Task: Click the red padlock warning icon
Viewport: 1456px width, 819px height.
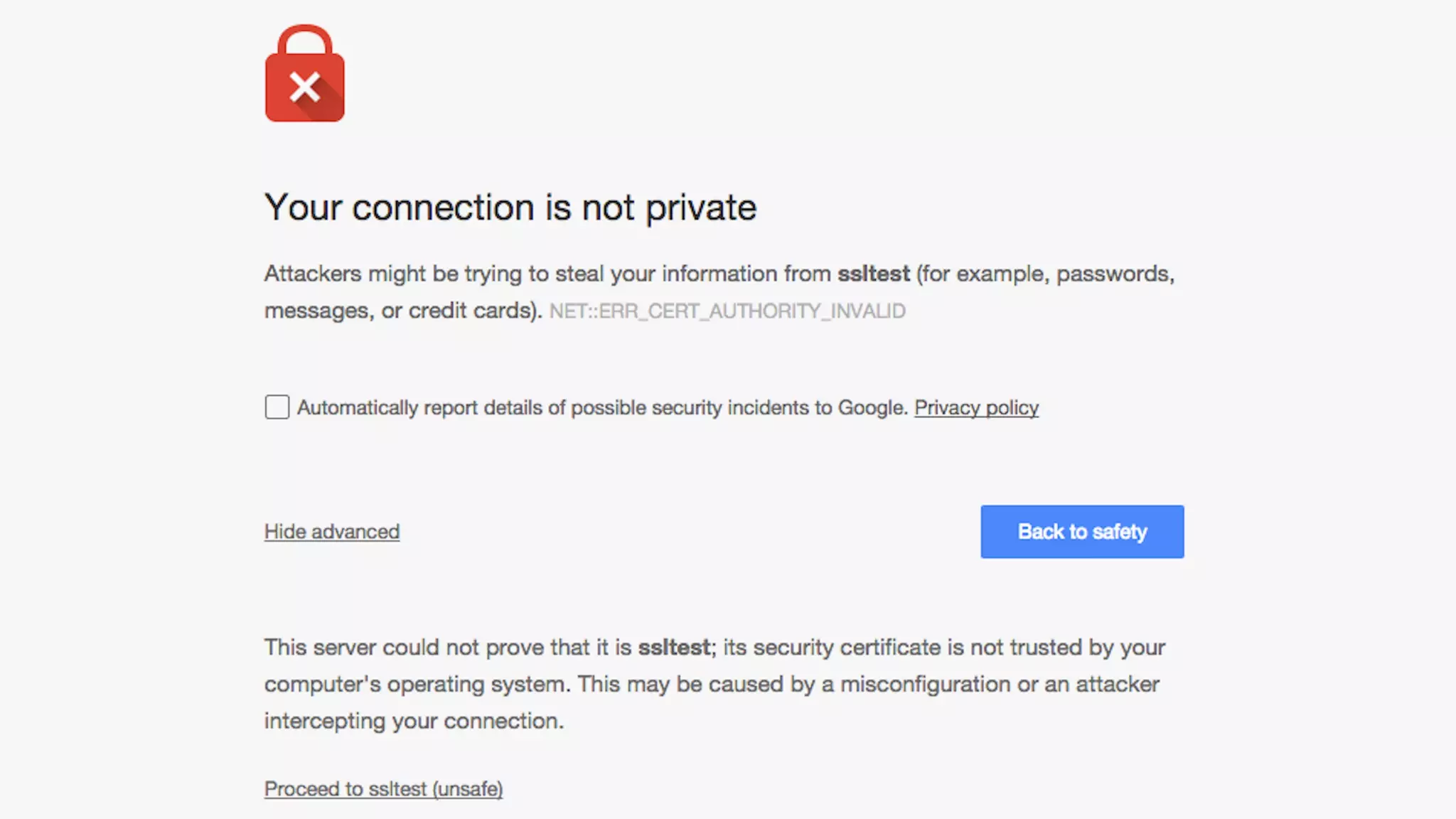Action: (x=305, y=91)
